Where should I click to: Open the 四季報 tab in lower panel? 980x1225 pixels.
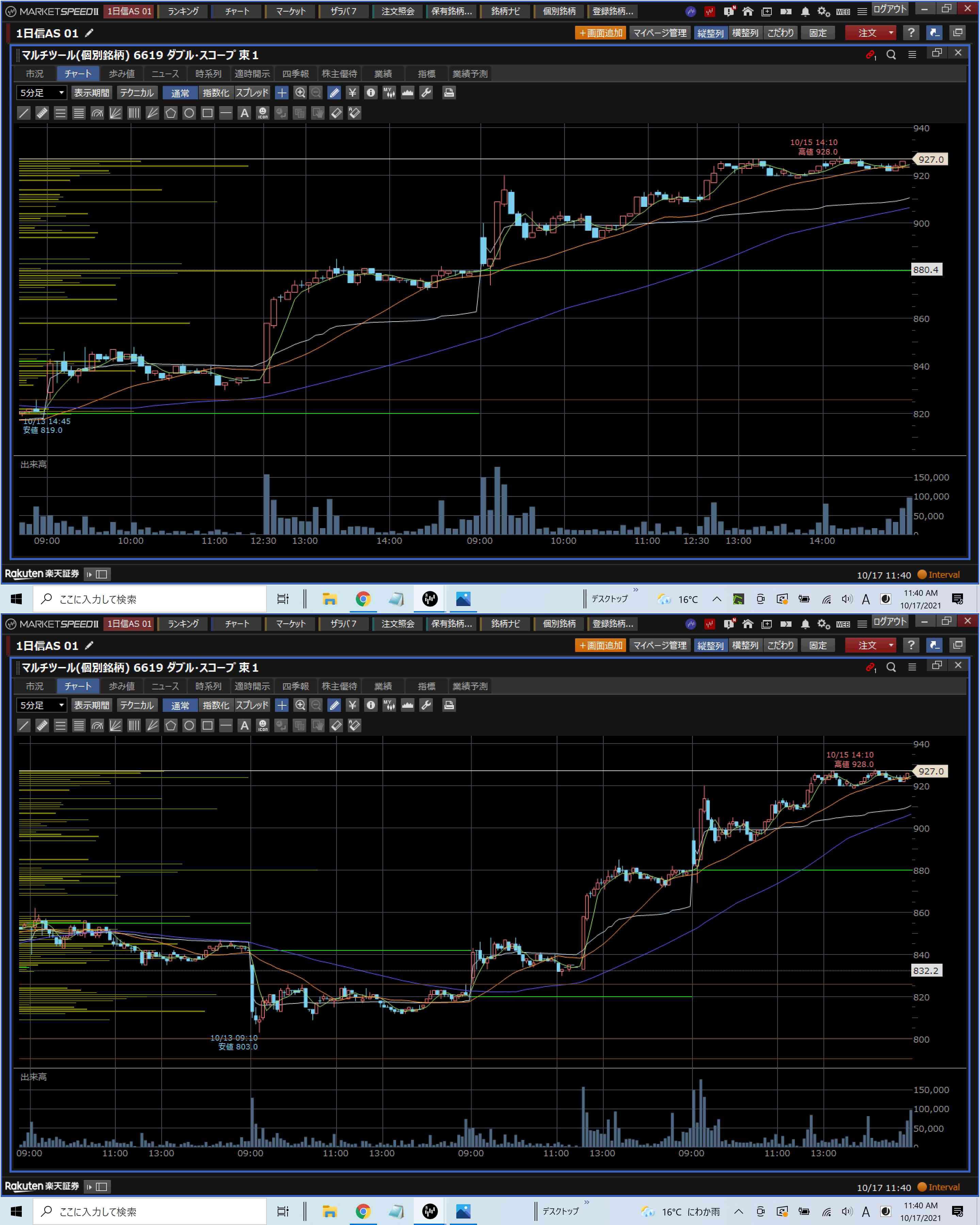(x=295, y=686)
